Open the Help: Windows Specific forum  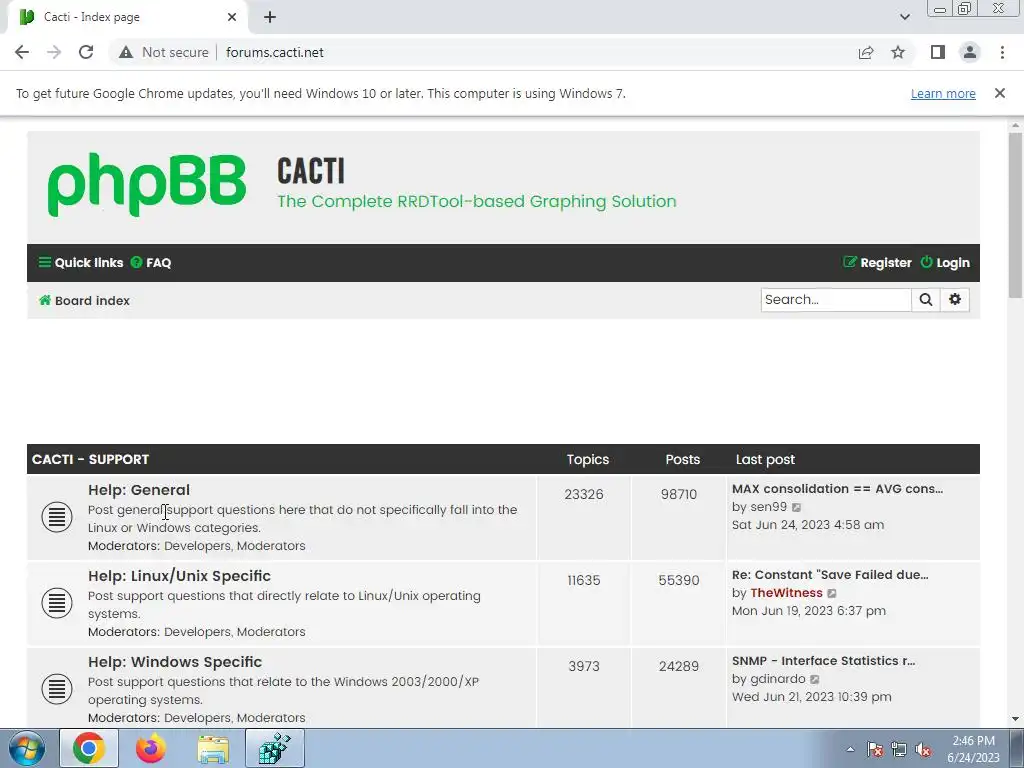tap(175, 662)
